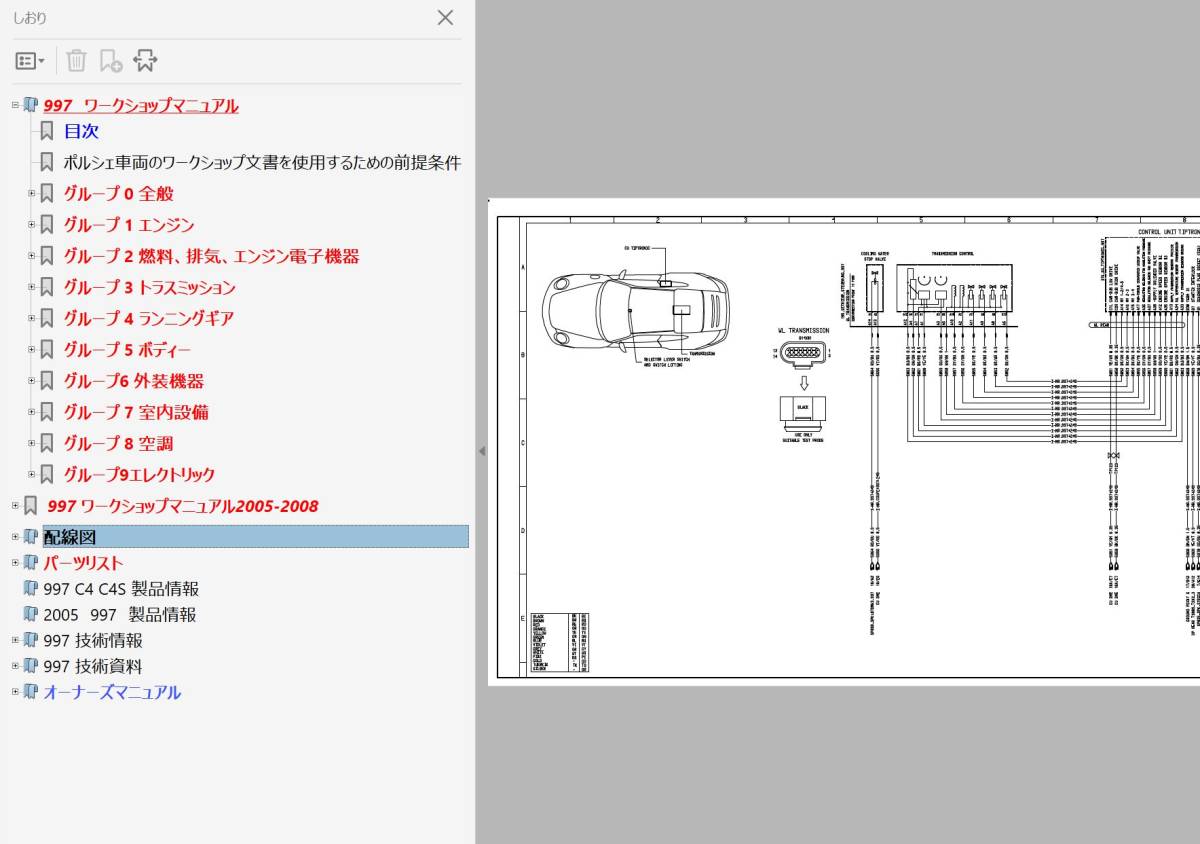1200x844 pixels.
Task: Expand the パーツリスト node
Action: (x=15, y=562)
